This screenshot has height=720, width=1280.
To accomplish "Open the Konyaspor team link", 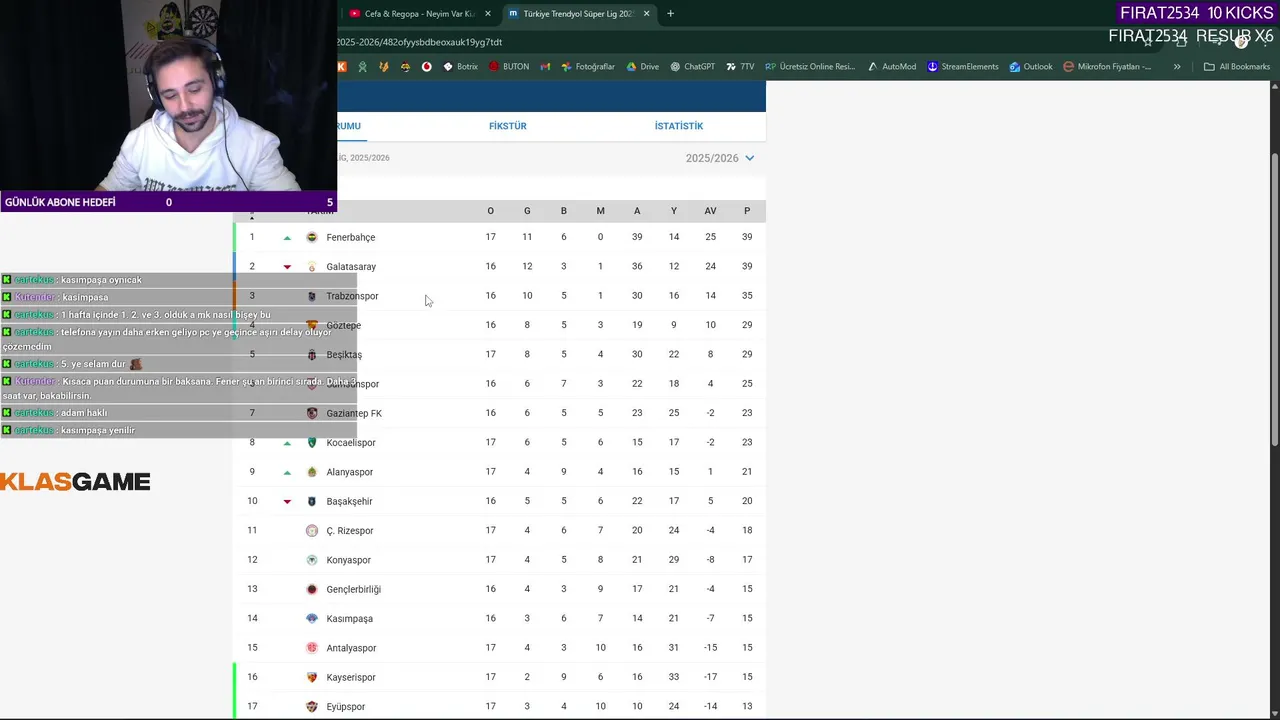I will 348,560.
